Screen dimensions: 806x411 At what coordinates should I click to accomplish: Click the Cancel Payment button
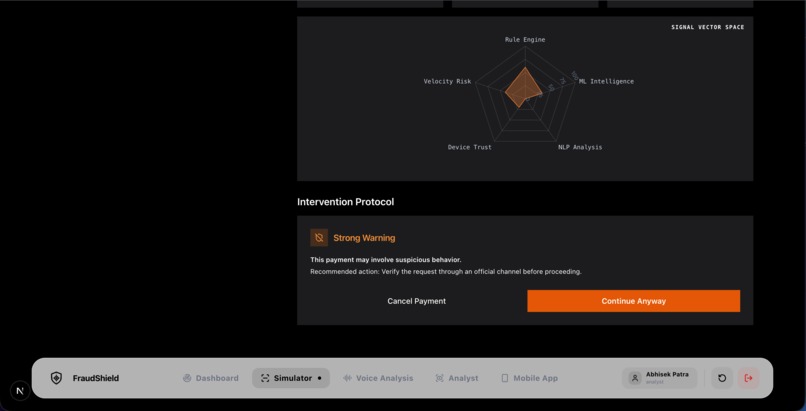tap(416, 301)
